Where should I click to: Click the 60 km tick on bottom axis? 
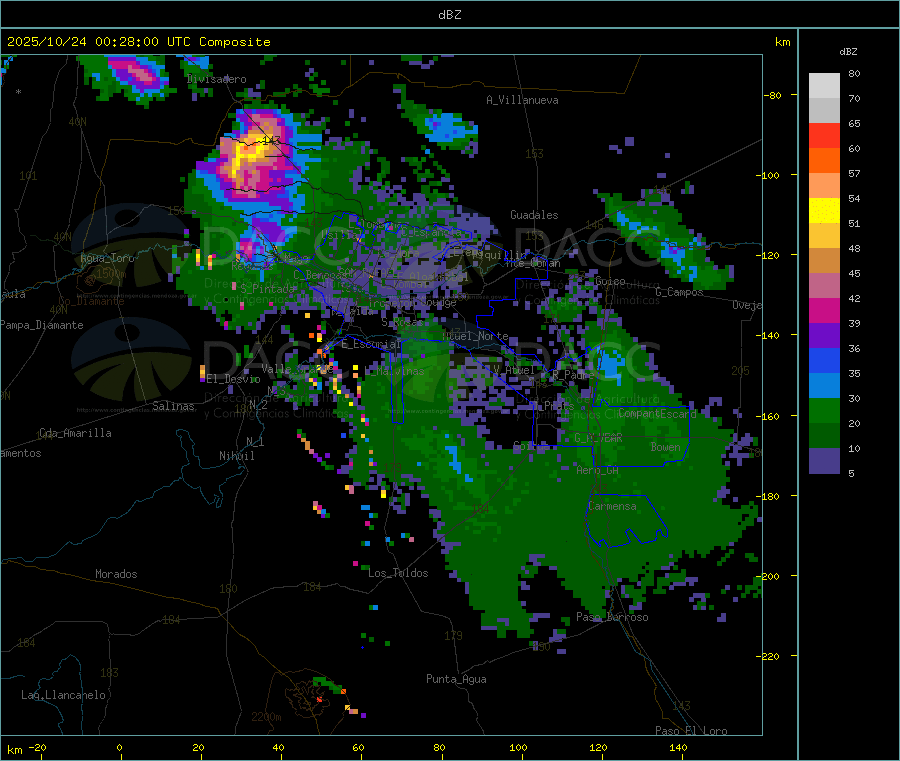[x=358, y=747]
